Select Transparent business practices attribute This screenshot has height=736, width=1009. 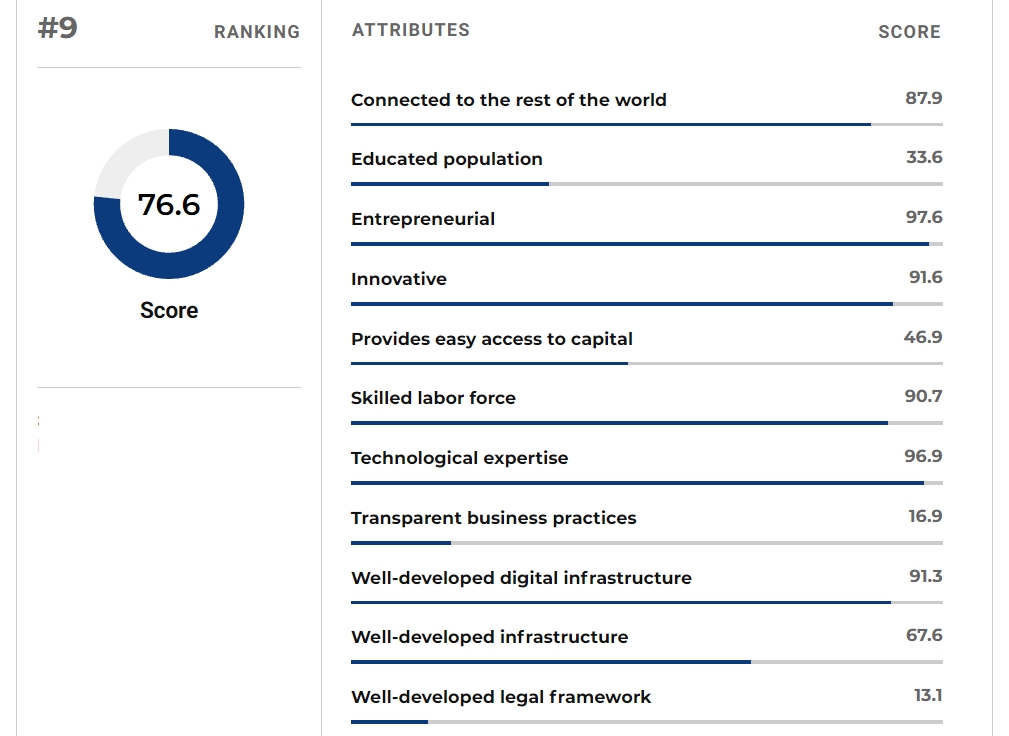coord(494,518)
